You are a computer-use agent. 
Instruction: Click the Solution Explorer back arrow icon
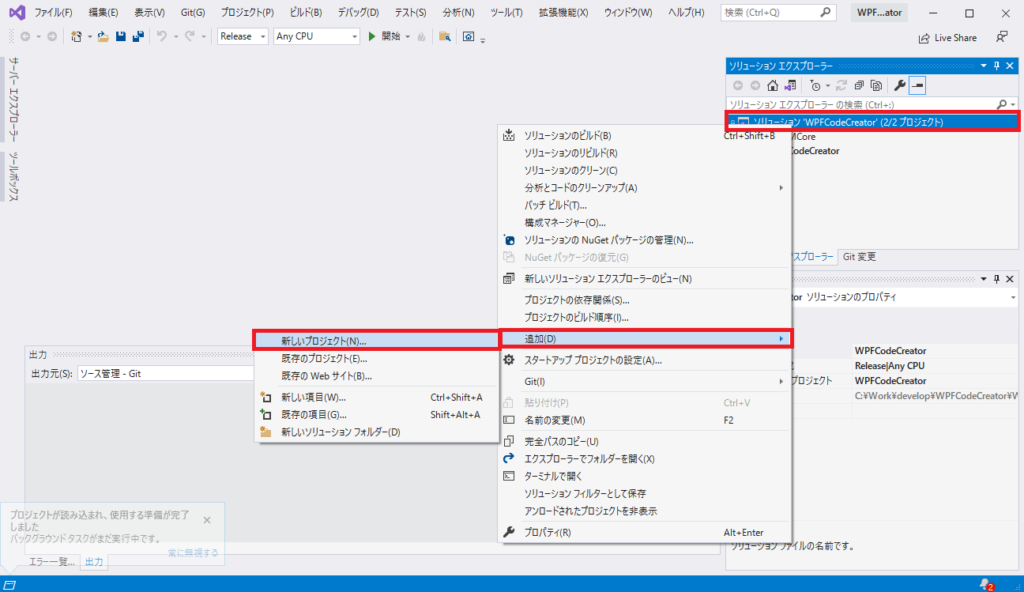[738, 86]
